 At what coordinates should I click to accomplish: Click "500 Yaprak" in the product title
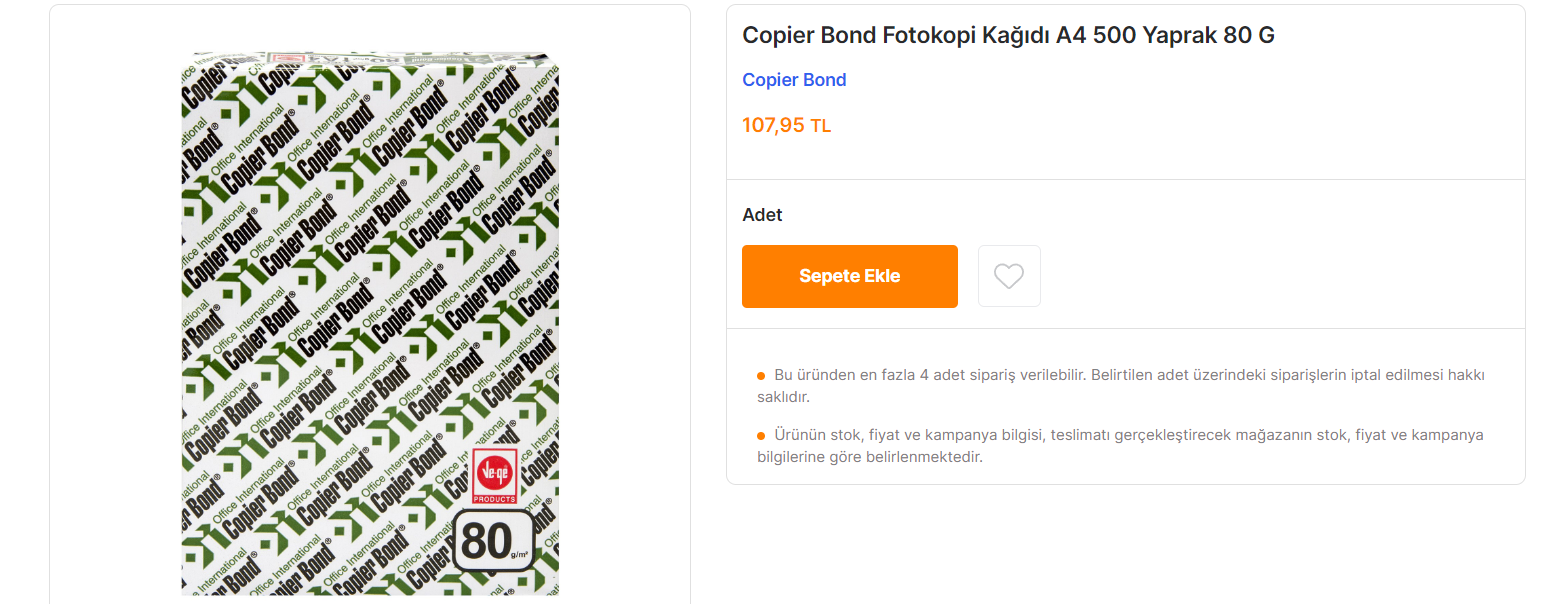pos(1155,36)
